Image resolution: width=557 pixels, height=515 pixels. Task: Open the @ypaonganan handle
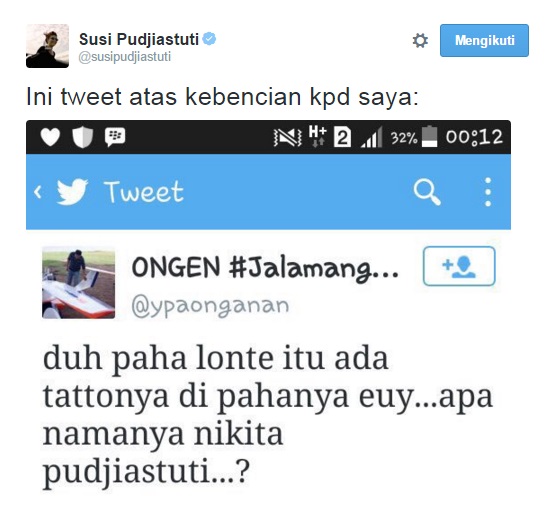[x=210, y=306]
